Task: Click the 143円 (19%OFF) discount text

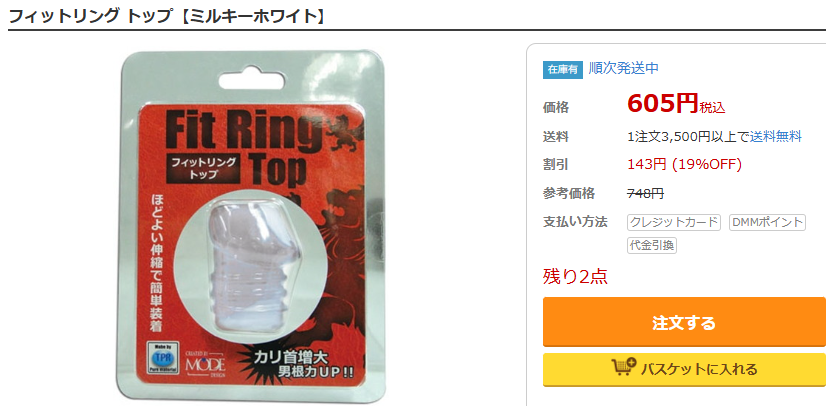Action: point(684,165)
